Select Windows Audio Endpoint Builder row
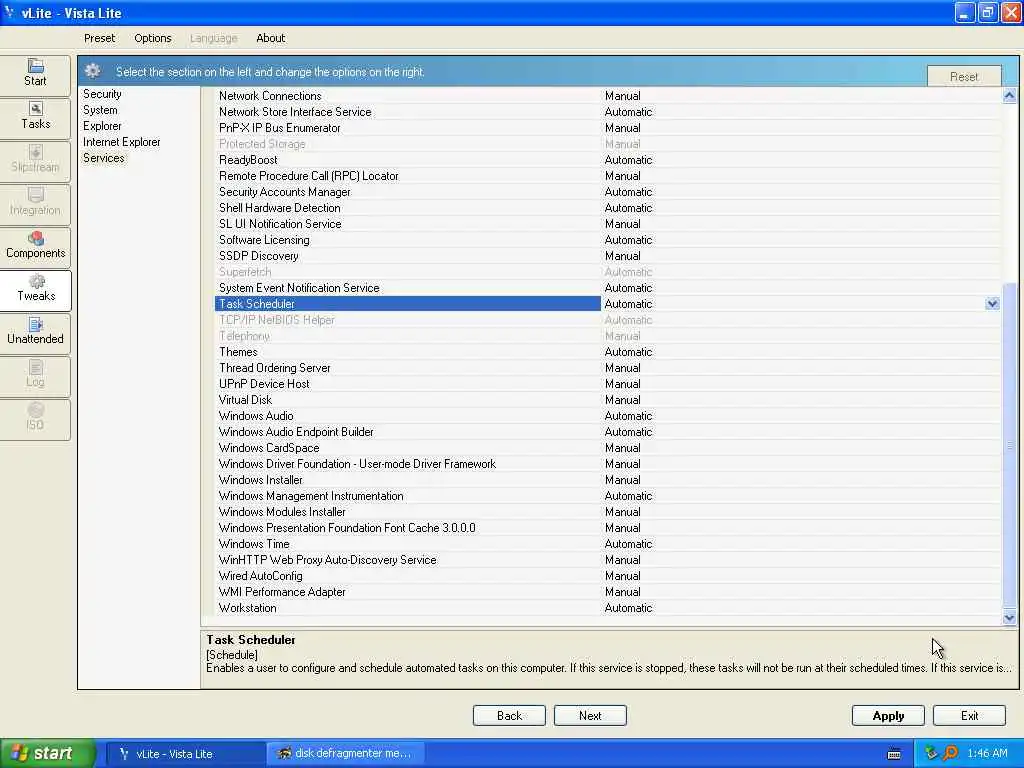The width and height of the screenshot is (1024, 768). [607, 432]
